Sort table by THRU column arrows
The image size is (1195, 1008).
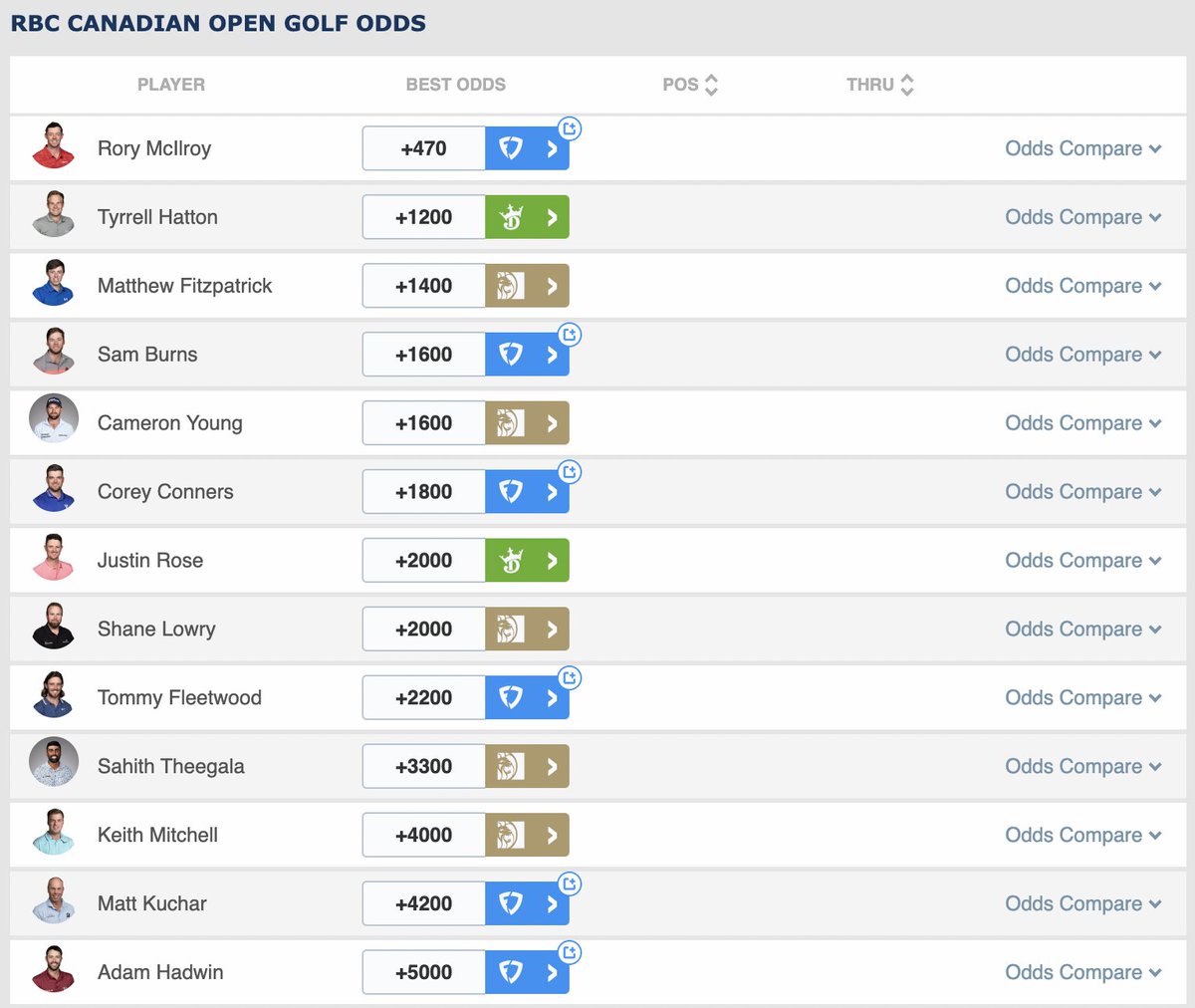(906, 85)
